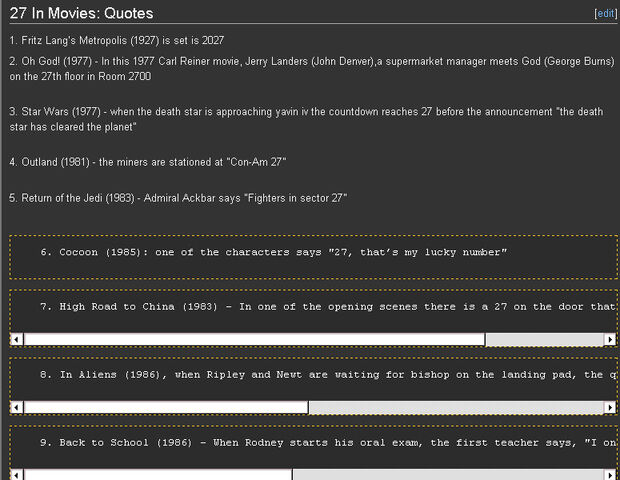Click the 'Cocoon (1985)' preformatted line
This screenshot has height=480, width=620.
pyautogui.click(x=274, y=252)
